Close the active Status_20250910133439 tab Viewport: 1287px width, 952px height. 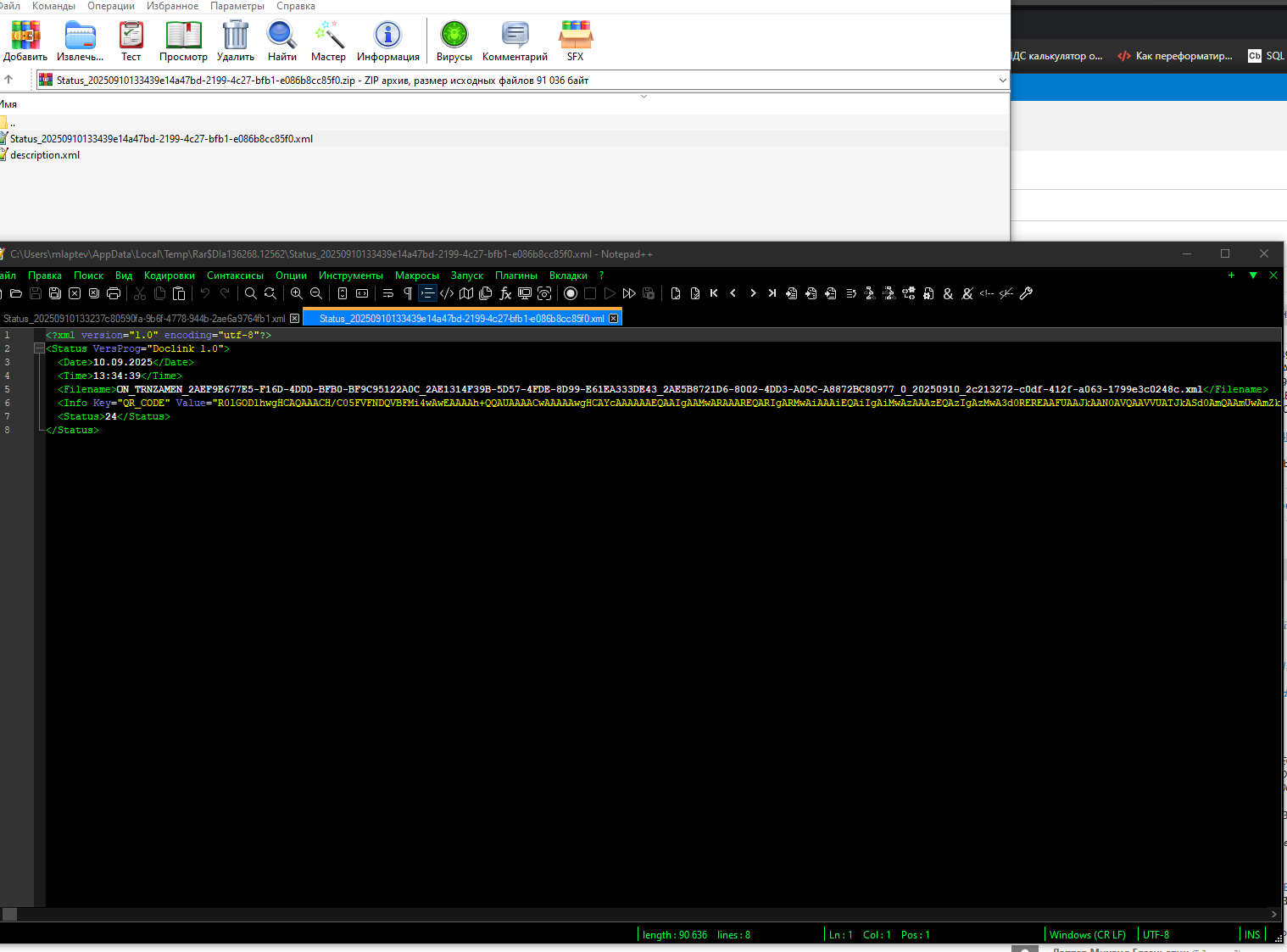[x=613, y=319]
